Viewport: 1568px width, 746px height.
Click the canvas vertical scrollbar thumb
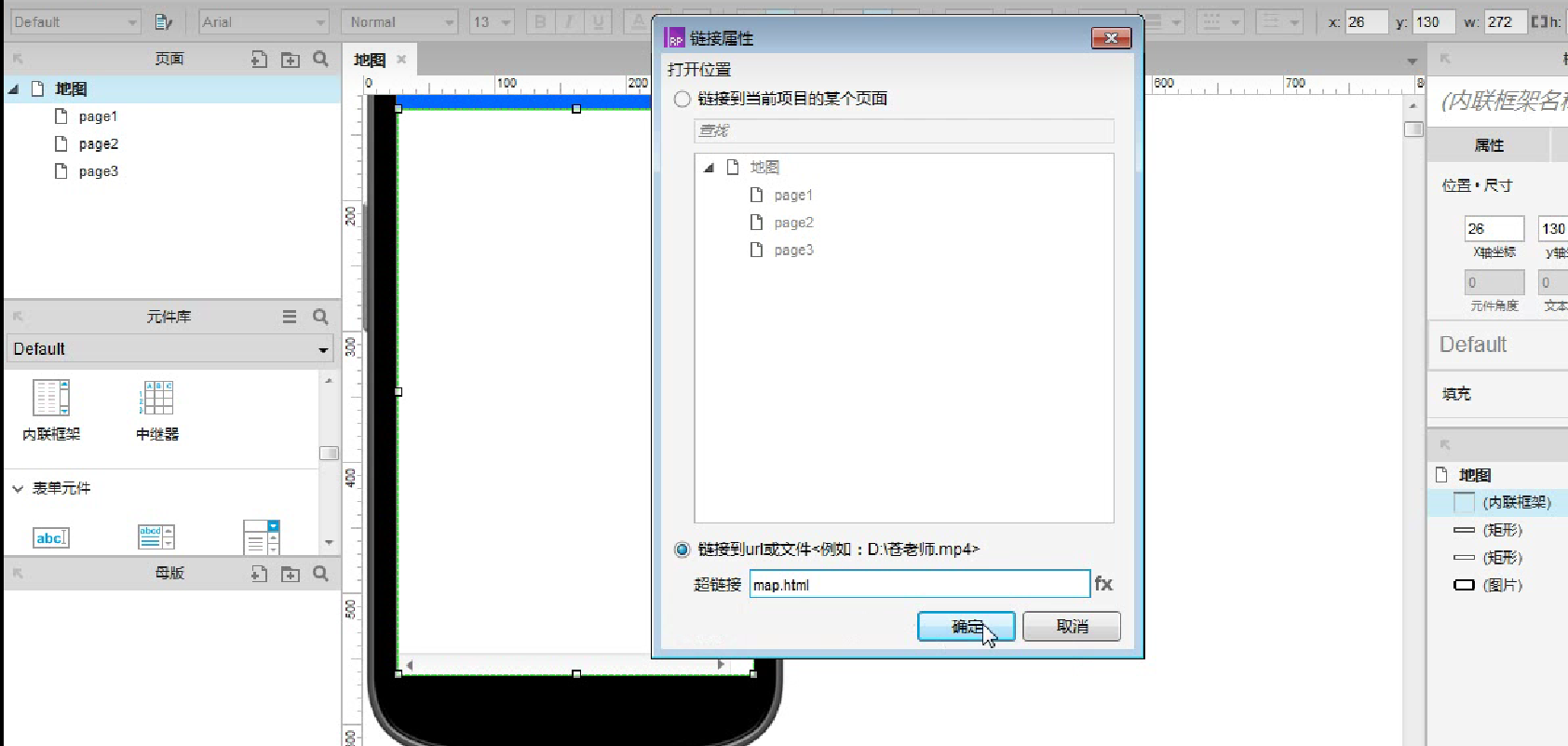pos(1413,129)
